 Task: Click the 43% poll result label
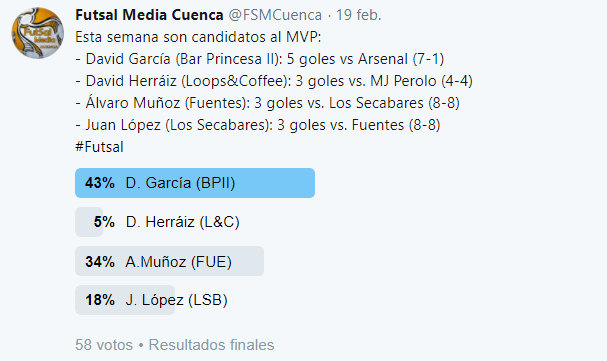coord(100,183)
